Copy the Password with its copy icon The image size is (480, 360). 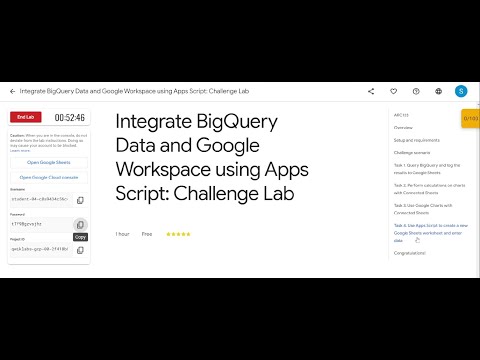pyautogui.click(x=80, y=225)
